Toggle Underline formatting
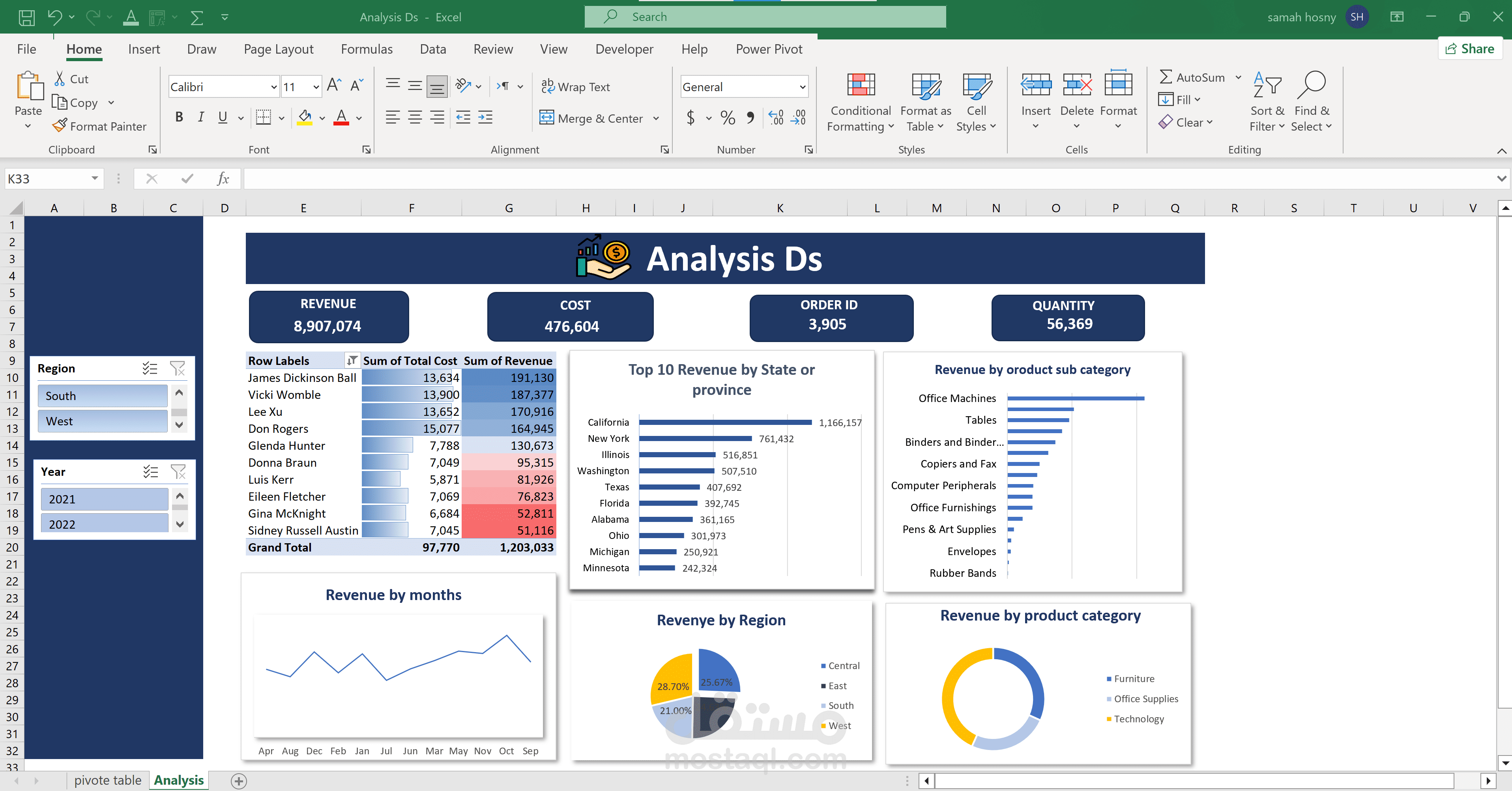 click(223, 117)
